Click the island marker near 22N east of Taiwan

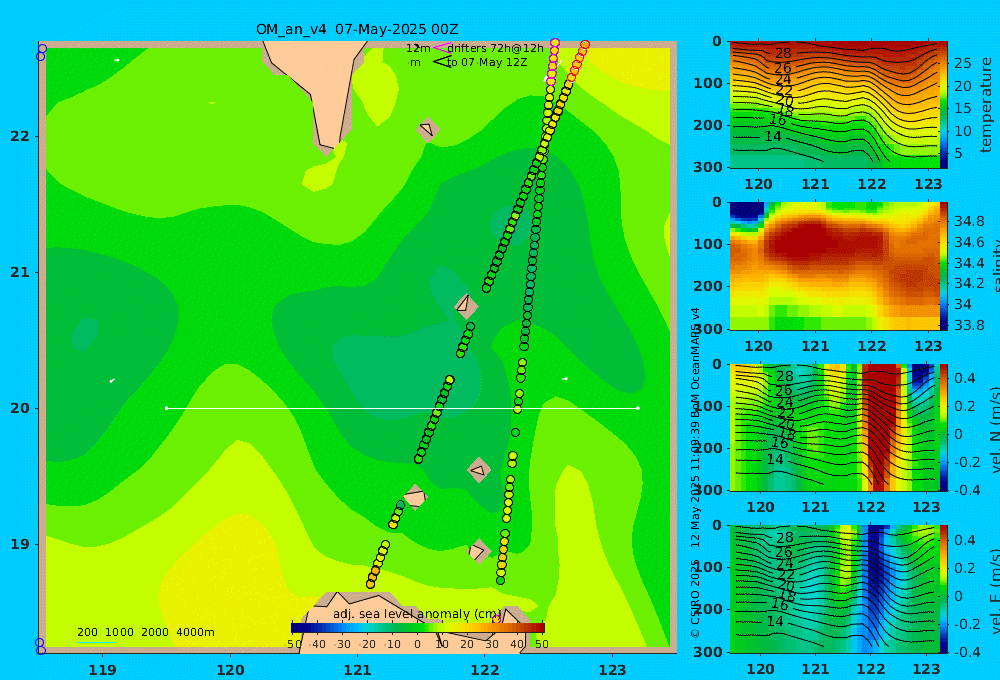tap(428, 129)
